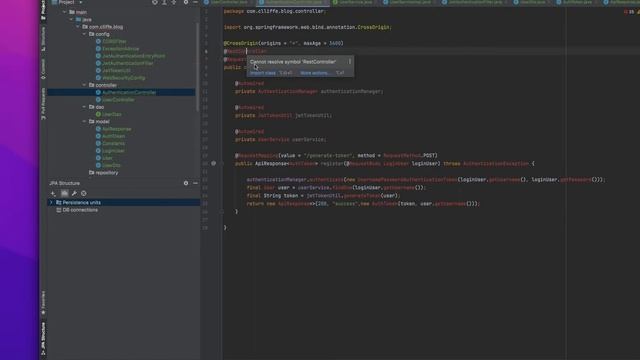
Task: Click the package com.cliffe.blog.controller line
Action: (x=275, y=11)
